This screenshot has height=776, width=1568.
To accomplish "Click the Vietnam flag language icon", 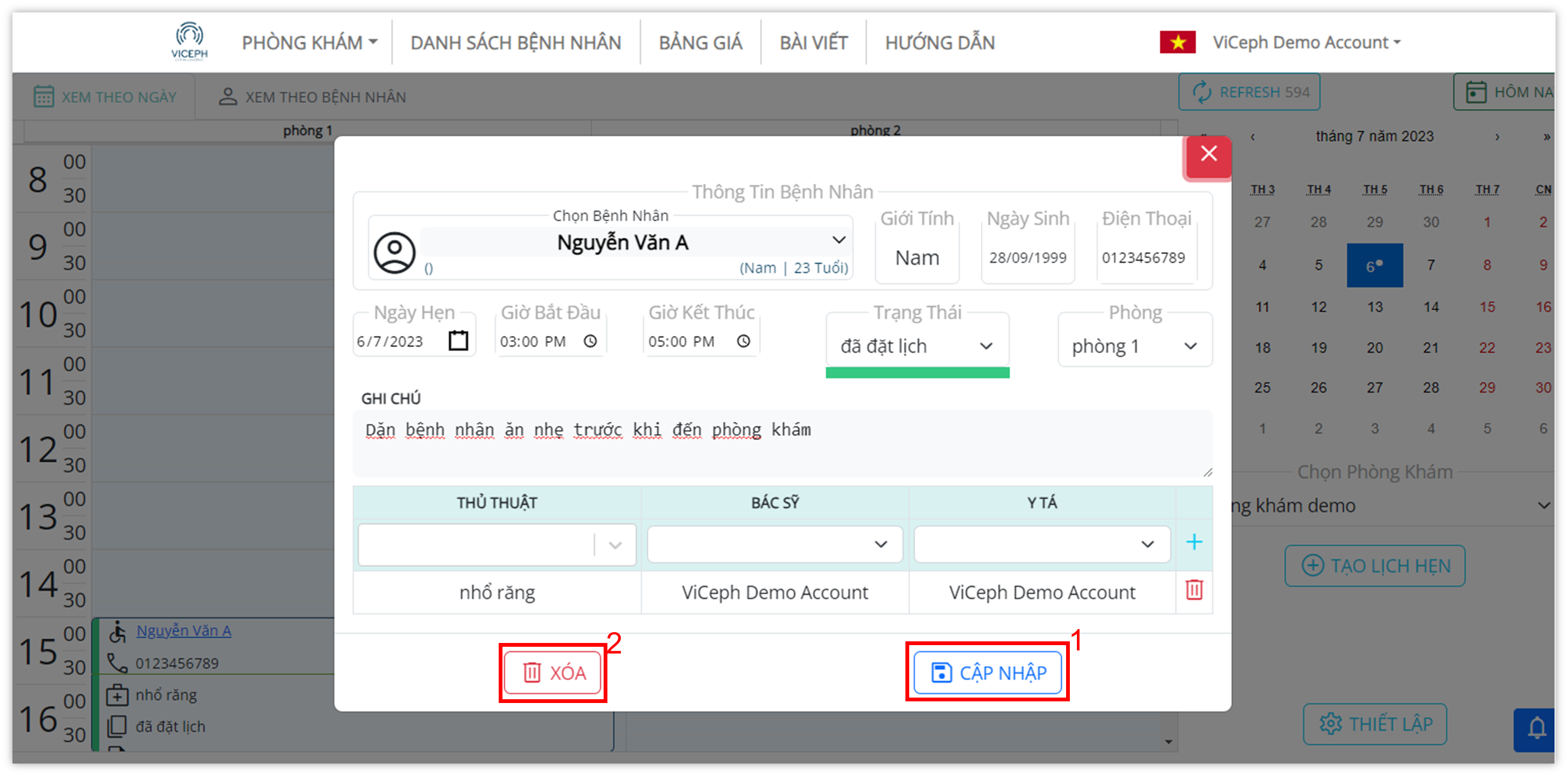I will (x=1177, y=43).
